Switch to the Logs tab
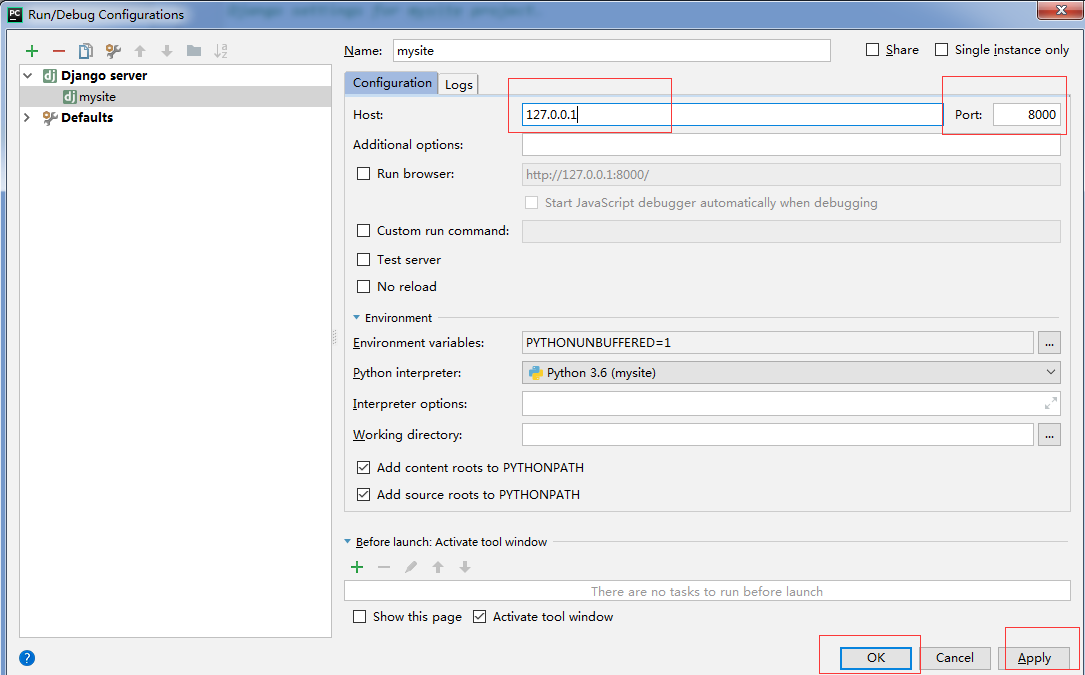 459,84
